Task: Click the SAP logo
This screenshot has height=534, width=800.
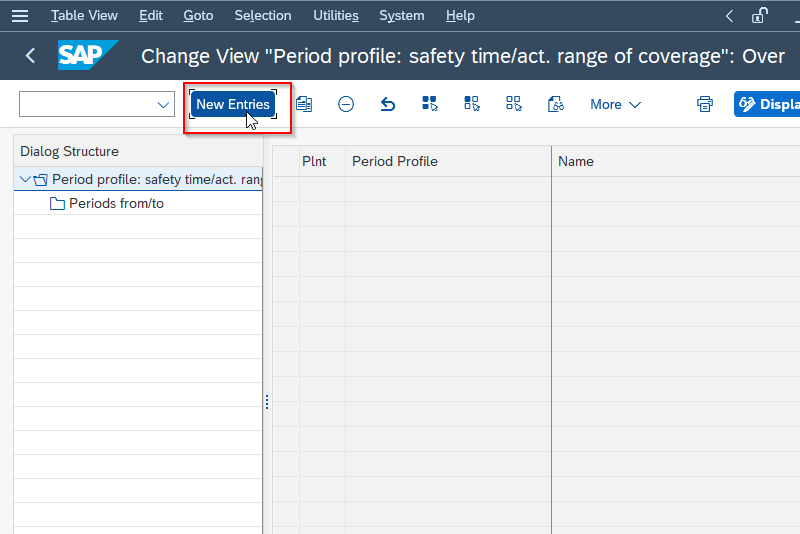Action: [87, 55]
